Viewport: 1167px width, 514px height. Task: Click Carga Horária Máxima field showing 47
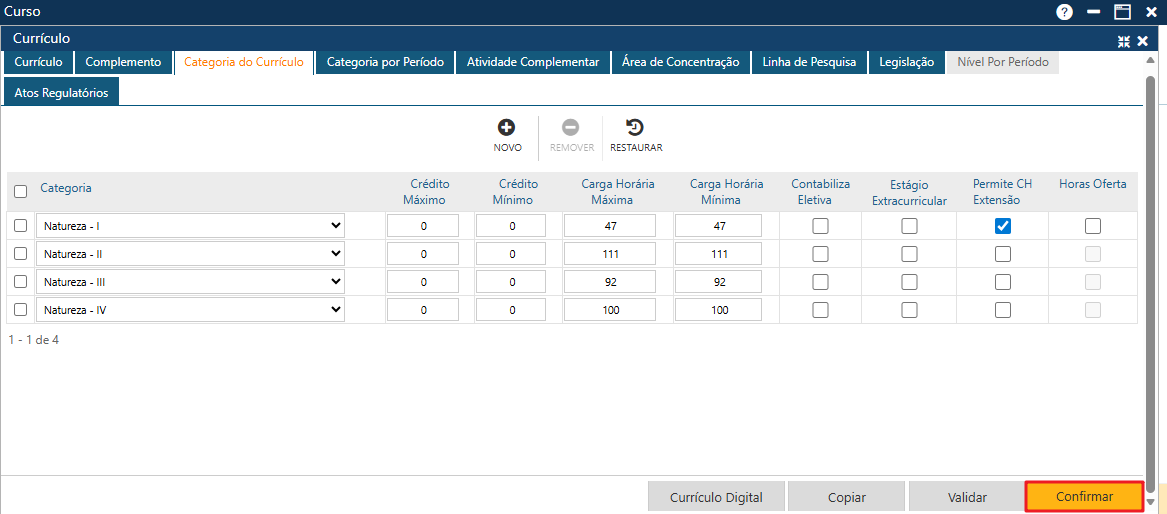coord(610,225)
